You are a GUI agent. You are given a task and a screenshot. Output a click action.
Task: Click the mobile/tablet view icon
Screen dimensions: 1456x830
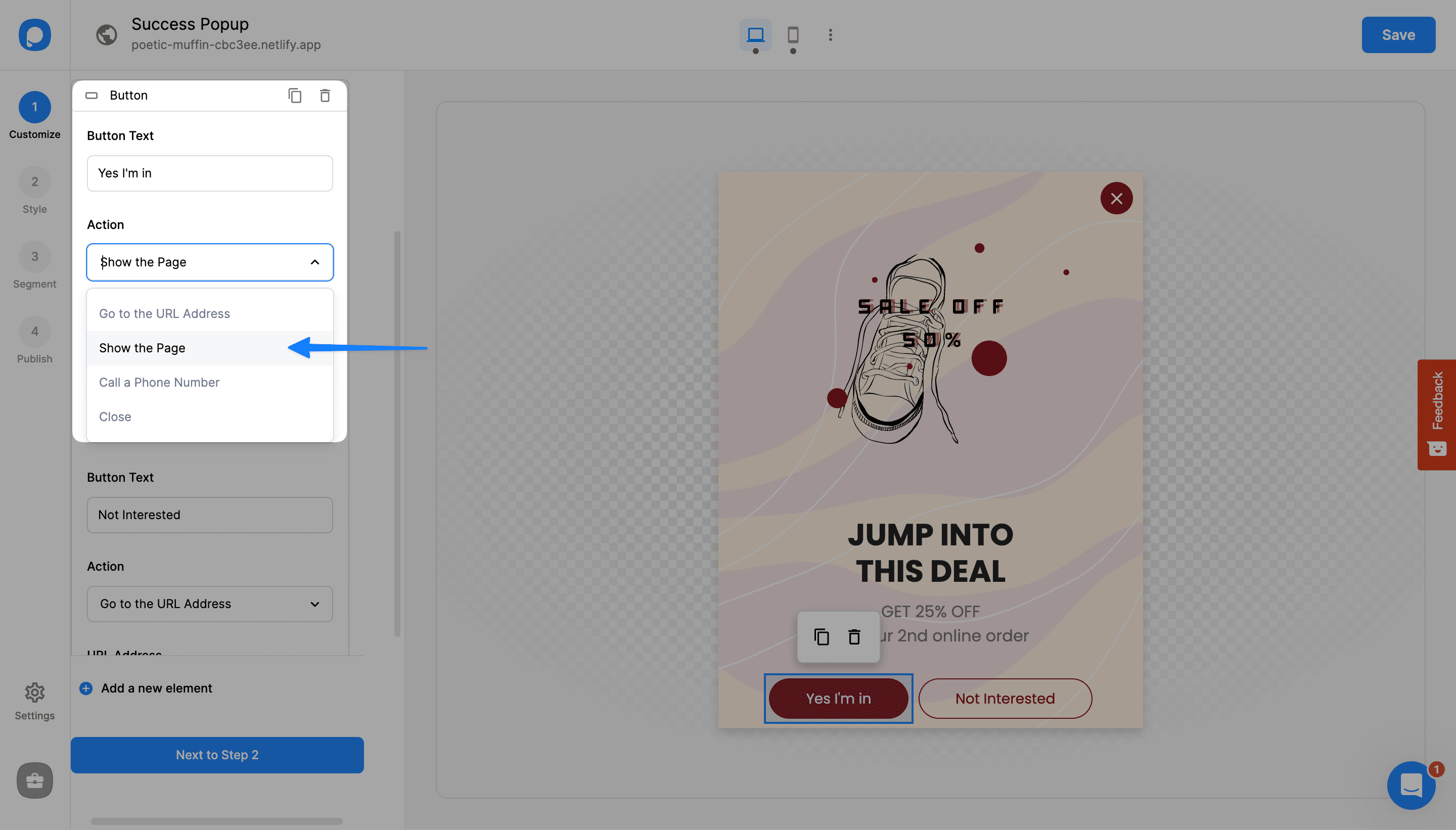792,33
